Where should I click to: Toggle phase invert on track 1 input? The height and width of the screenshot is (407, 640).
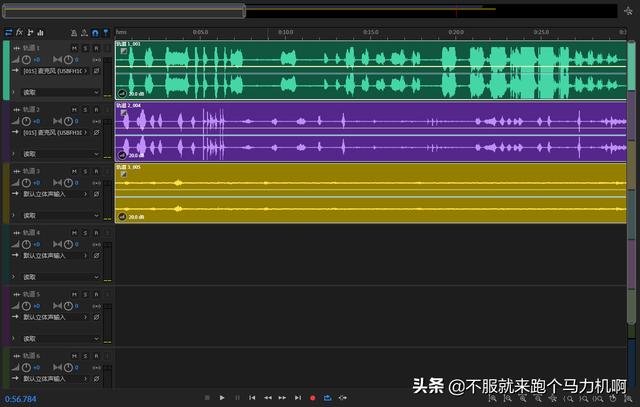click(x=96, y=72)
